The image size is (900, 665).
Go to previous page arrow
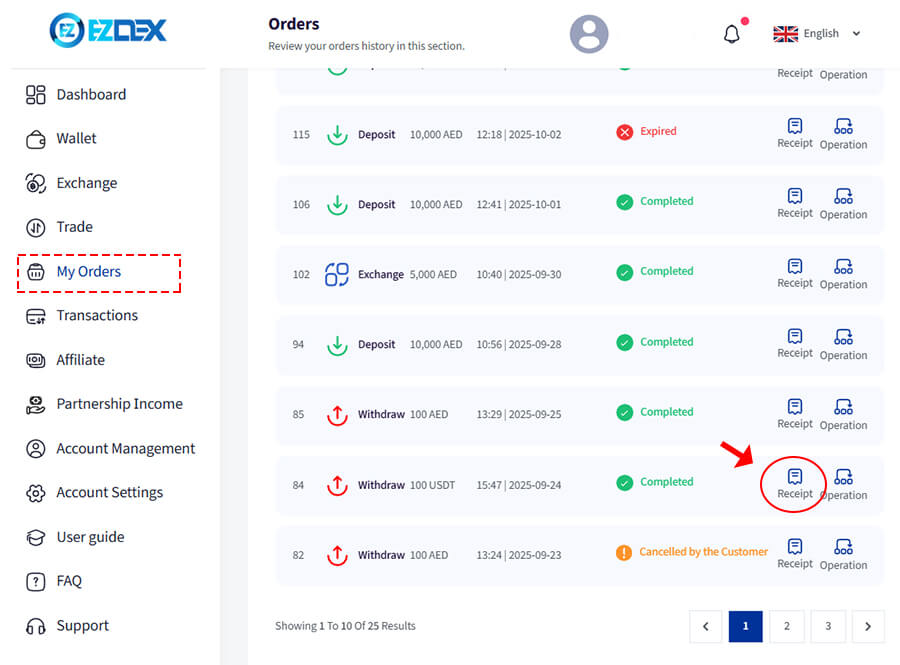pyautogui.click(x=706, y=626)
